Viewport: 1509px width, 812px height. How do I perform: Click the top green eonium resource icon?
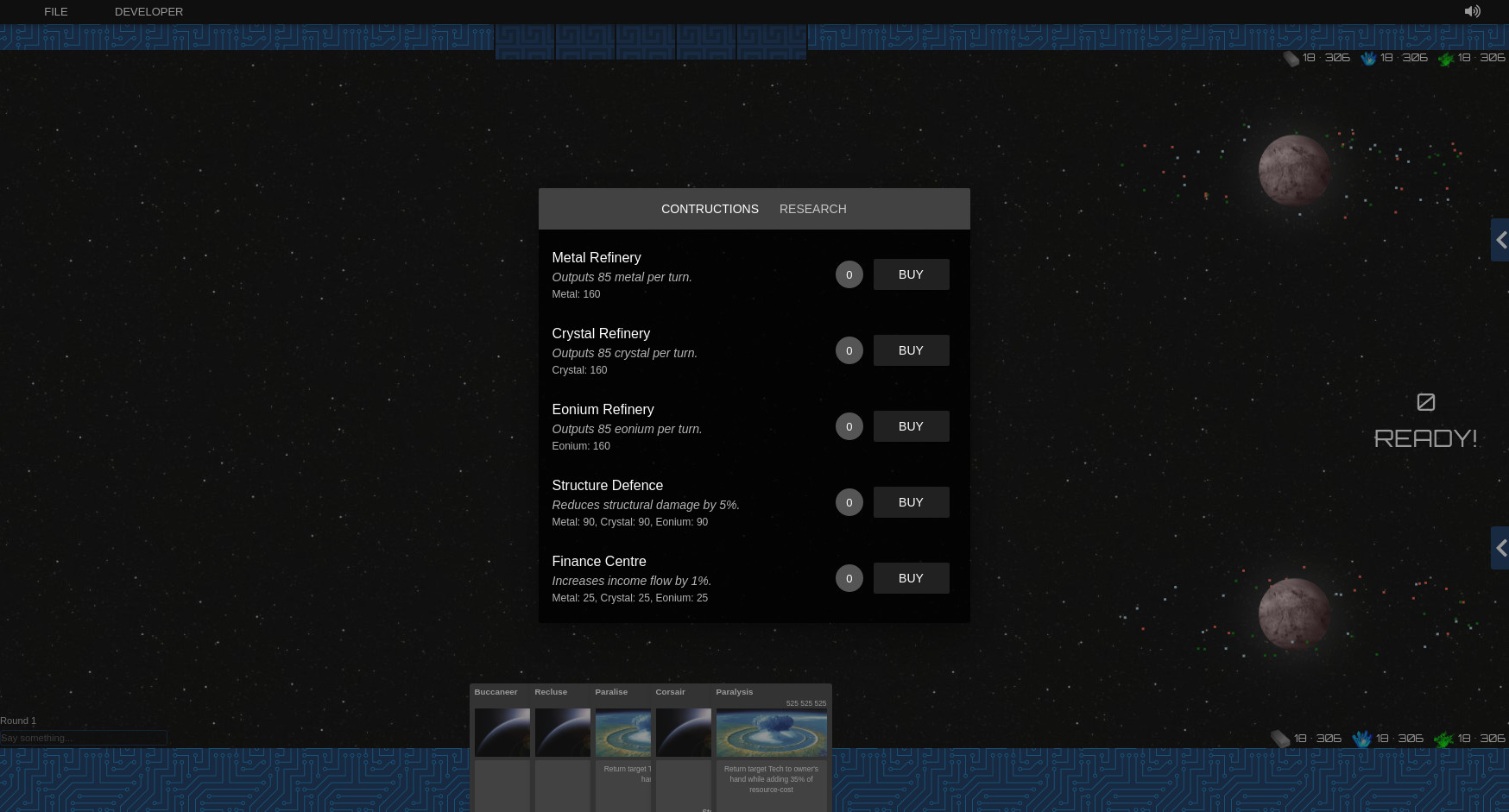(1446, 59)
